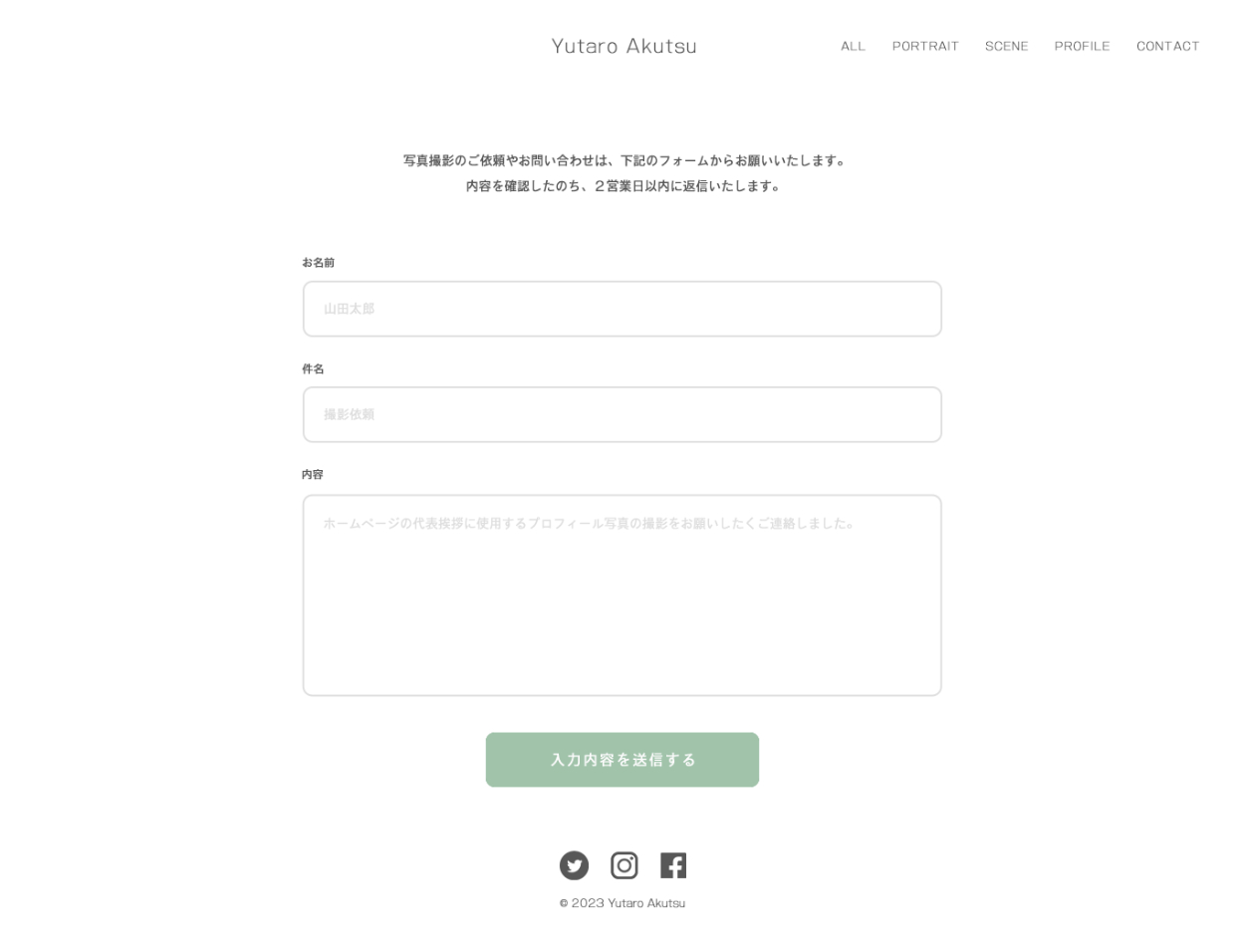Click the 2営業日以内に返信 notice line
This screenshot has width=1245, height=952.
pos(622,186)
